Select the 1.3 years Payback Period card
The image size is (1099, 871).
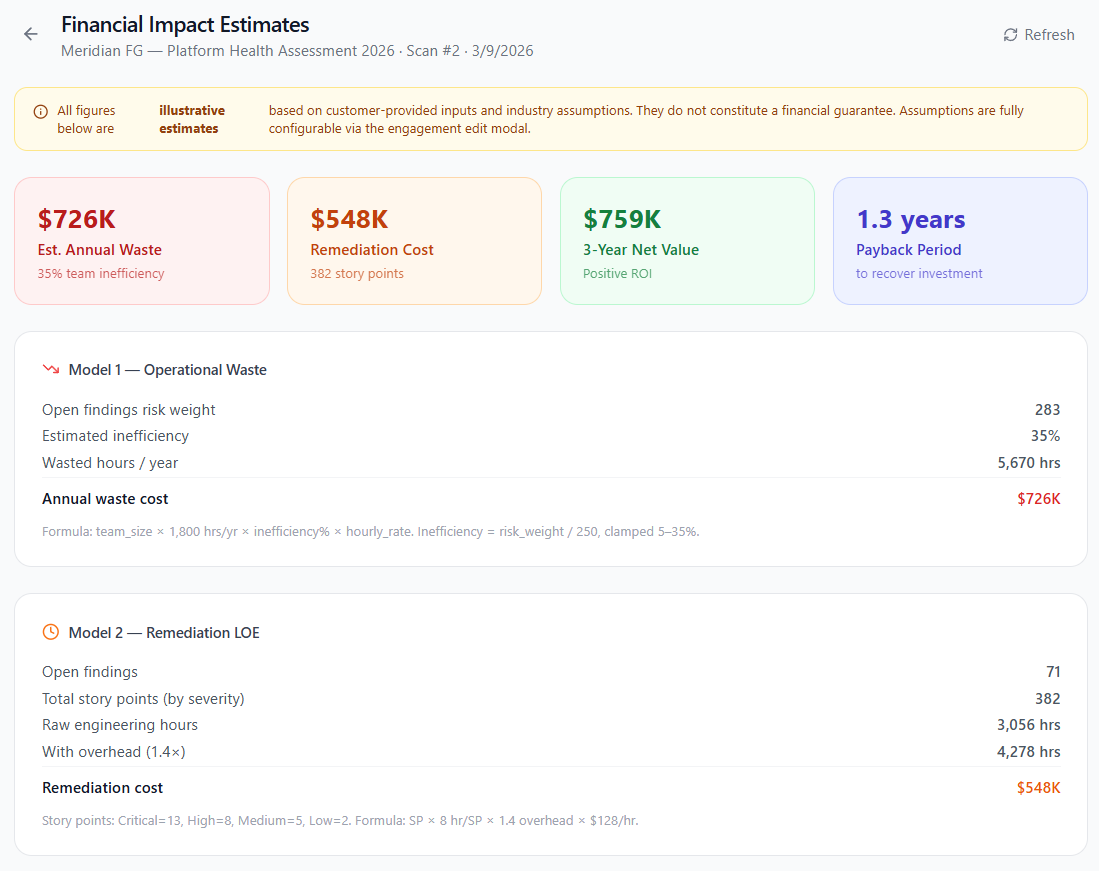(960, 241)
